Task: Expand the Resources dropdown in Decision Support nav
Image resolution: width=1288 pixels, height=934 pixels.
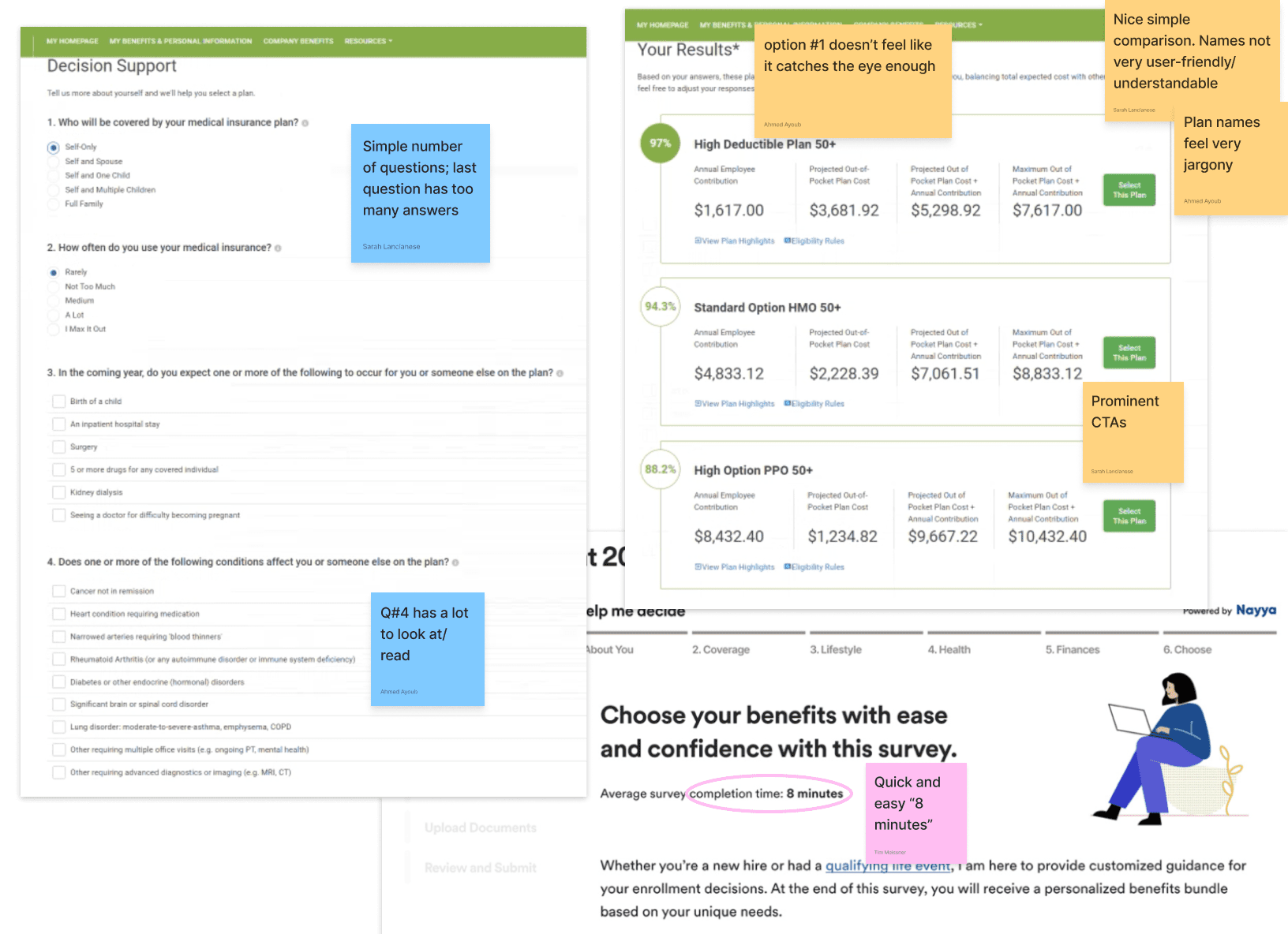Action: 368,41
